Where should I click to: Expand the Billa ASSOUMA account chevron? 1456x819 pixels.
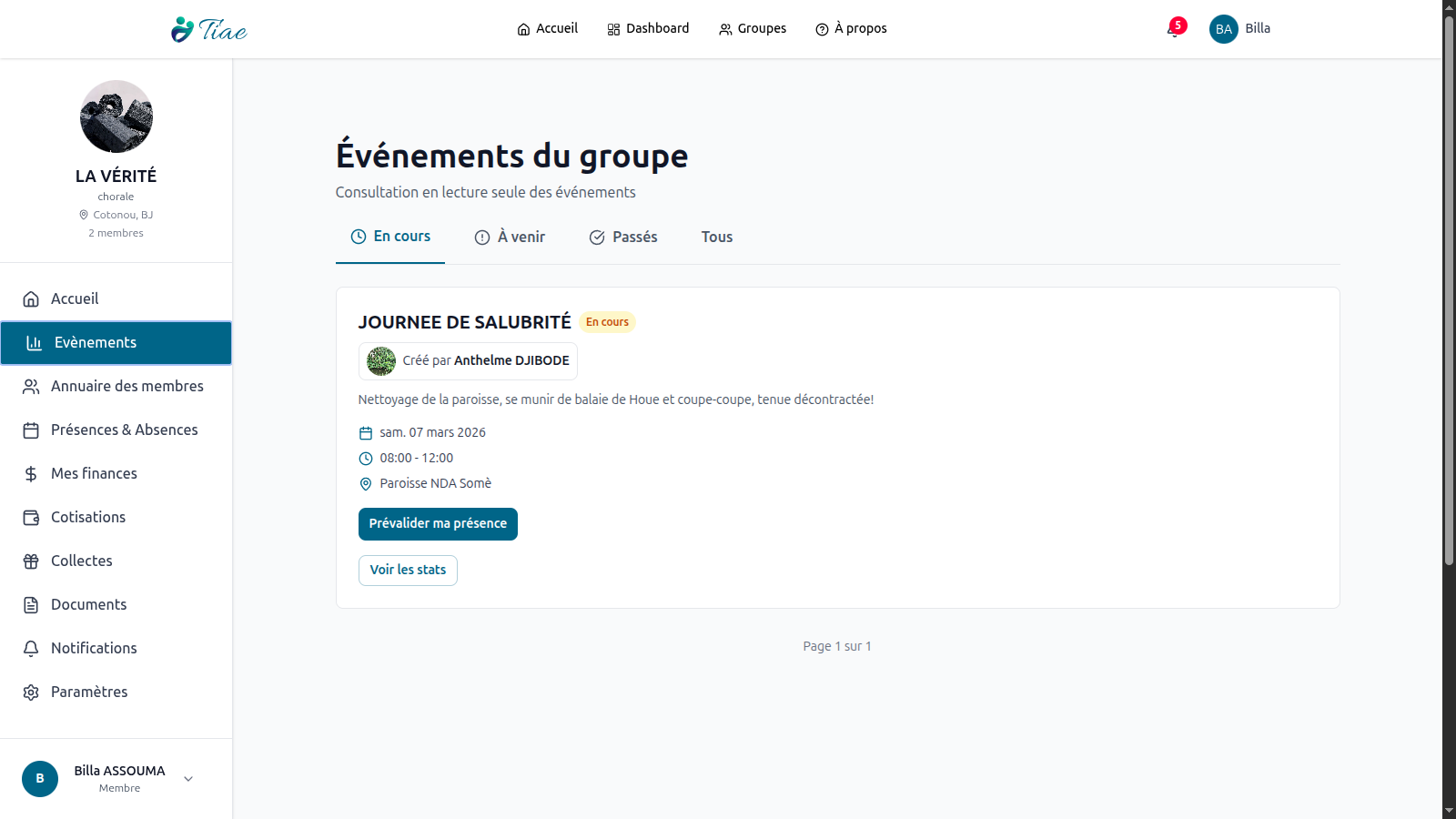pos(188,779)
